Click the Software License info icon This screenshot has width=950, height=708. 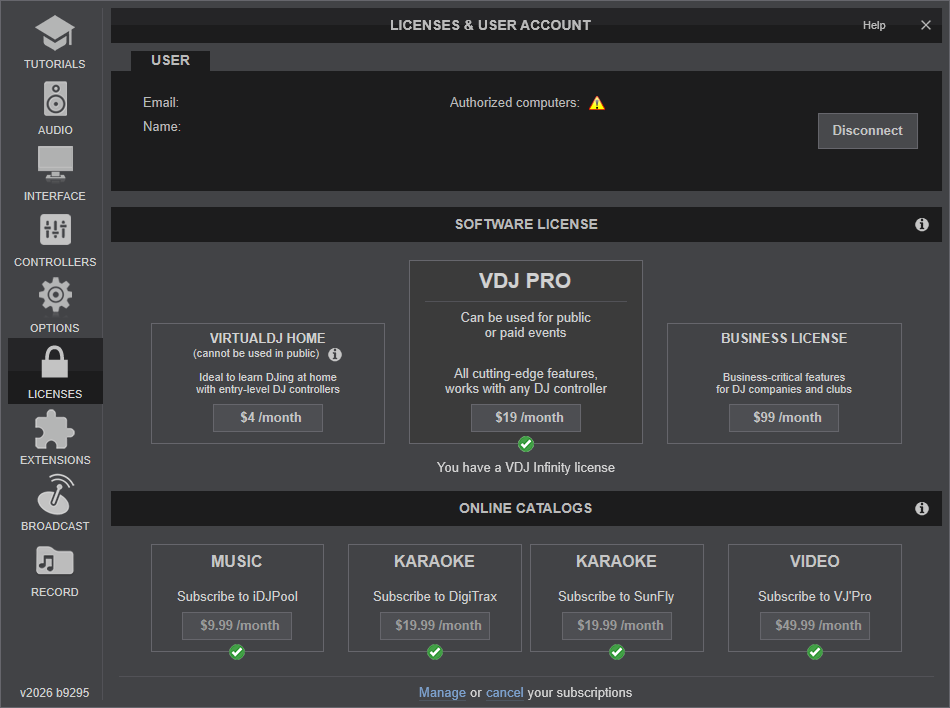(922, 225)
